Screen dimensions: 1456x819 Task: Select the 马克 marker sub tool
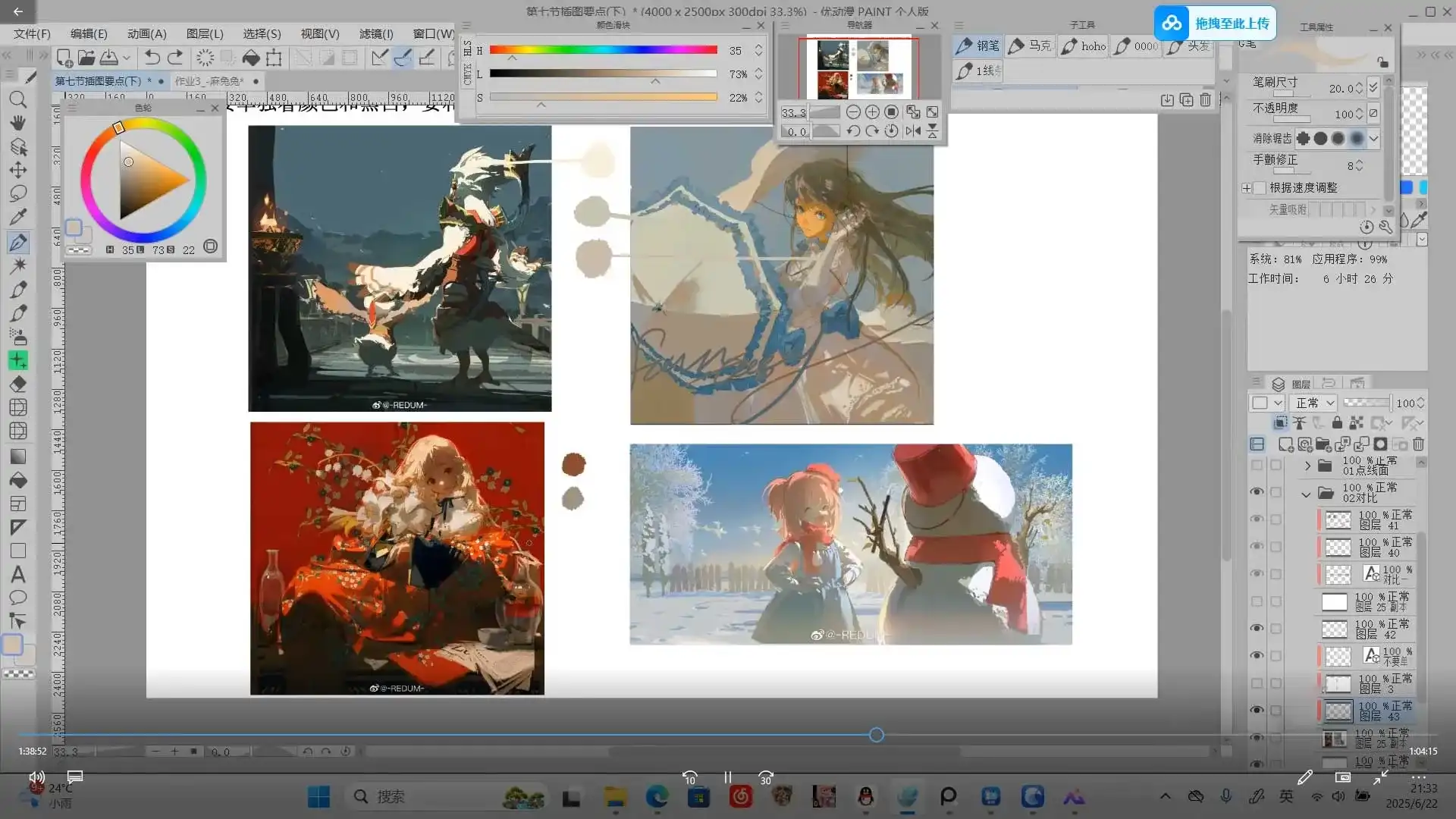click(1031, 46)
